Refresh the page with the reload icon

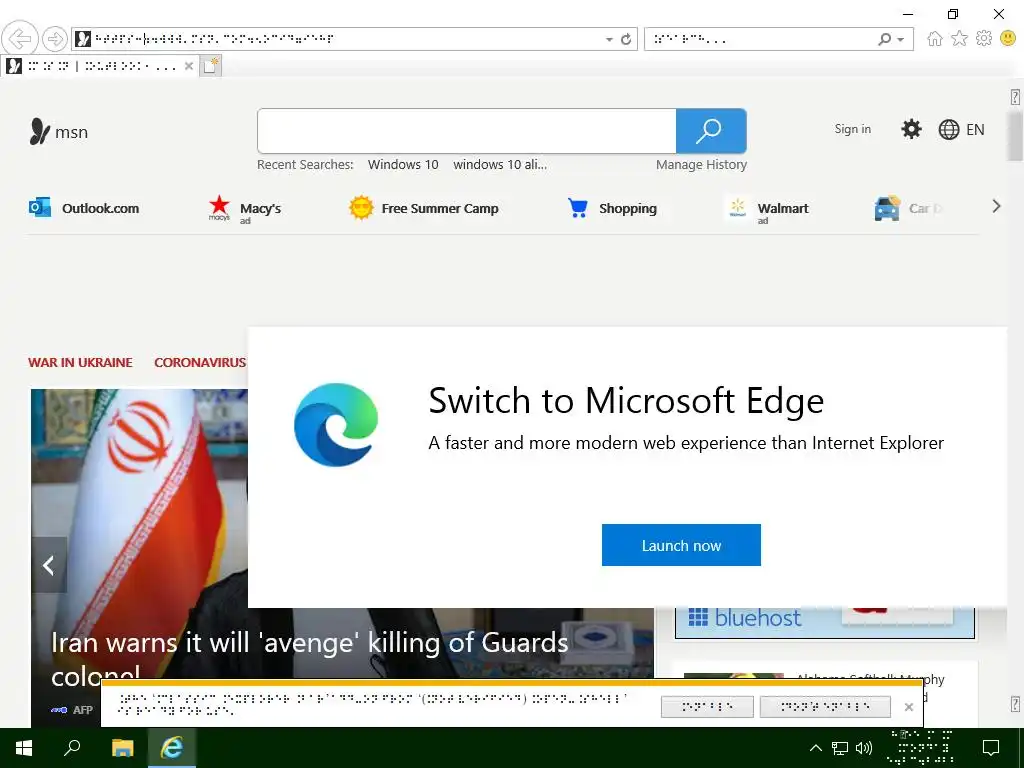pyautogui.click(x=626, y=39)
